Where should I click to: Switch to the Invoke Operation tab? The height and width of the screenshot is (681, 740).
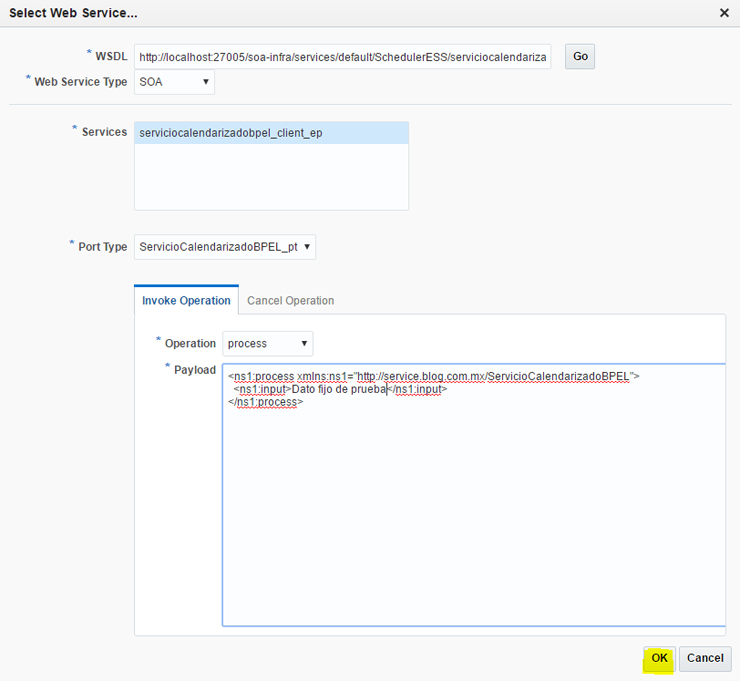[x=186, y=300]
